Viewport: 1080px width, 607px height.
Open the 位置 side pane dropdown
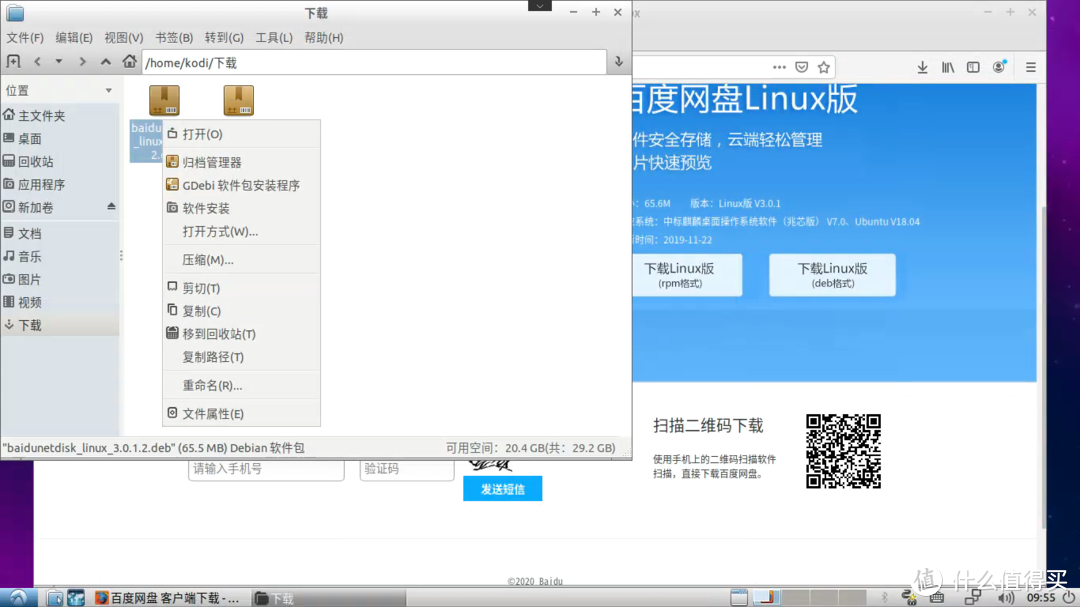[108, 90]
